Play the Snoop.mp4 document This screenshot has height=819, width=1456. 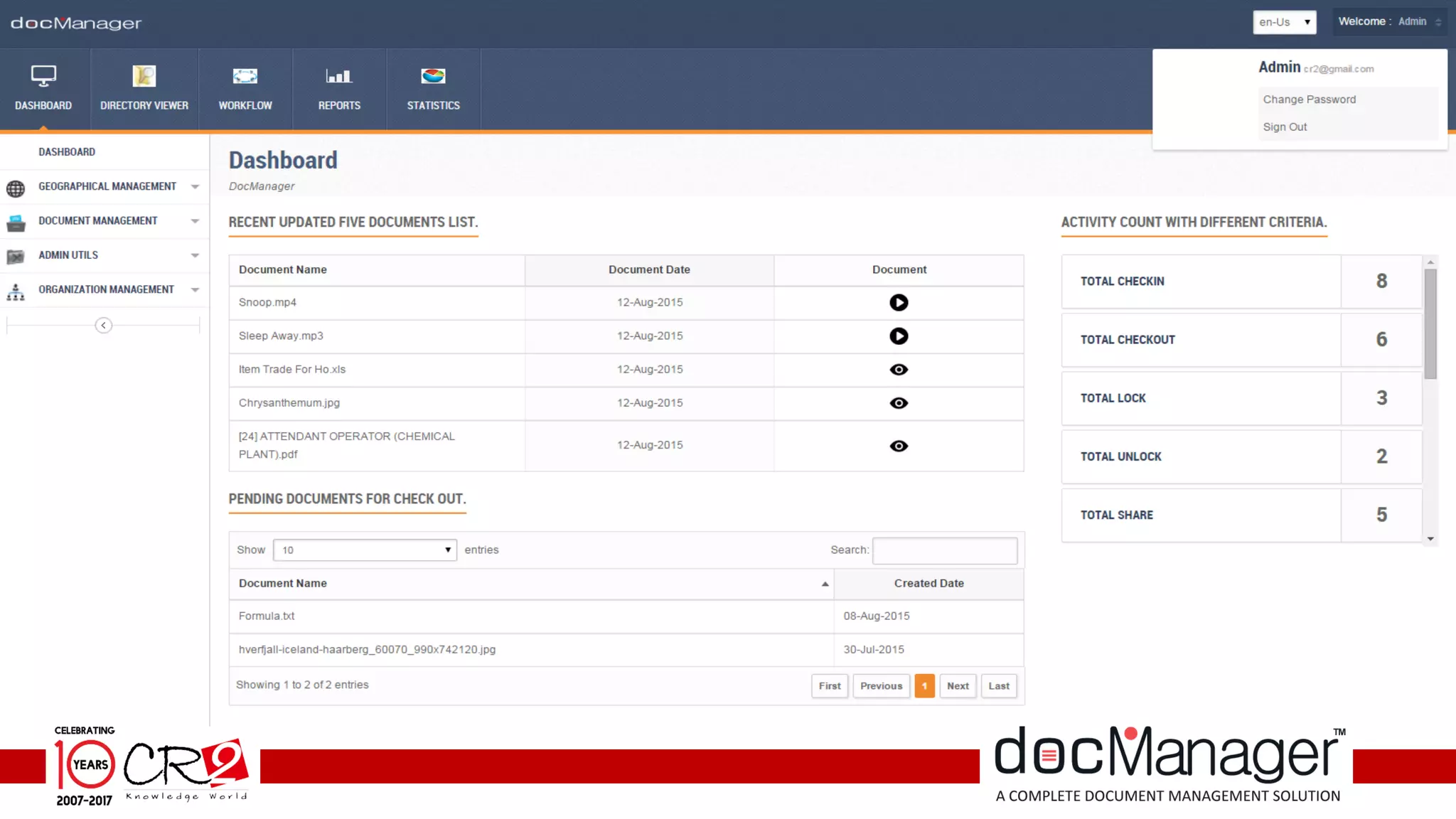pos(899,303)
